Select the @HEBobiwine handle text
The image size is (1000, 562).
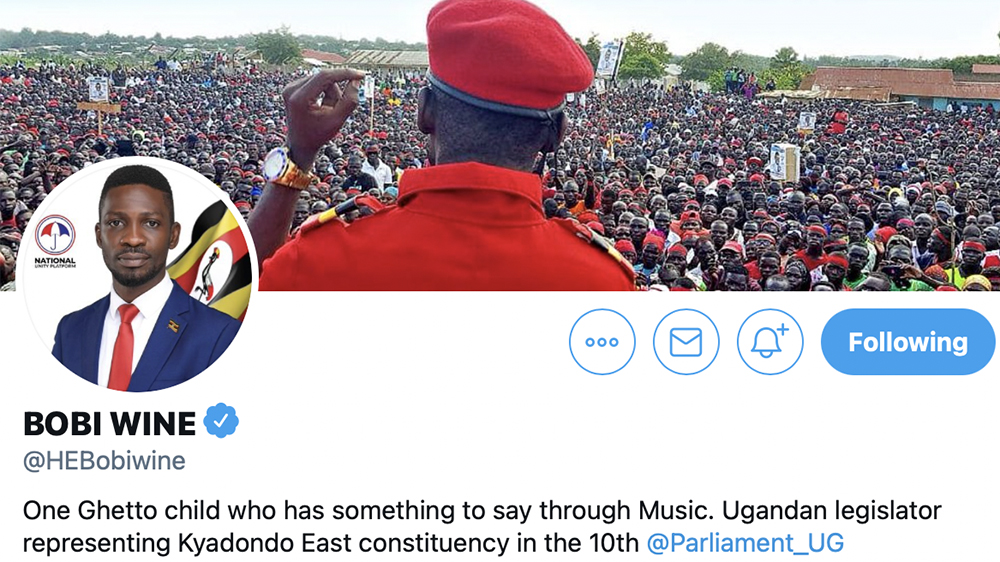[x=104, y=461]
